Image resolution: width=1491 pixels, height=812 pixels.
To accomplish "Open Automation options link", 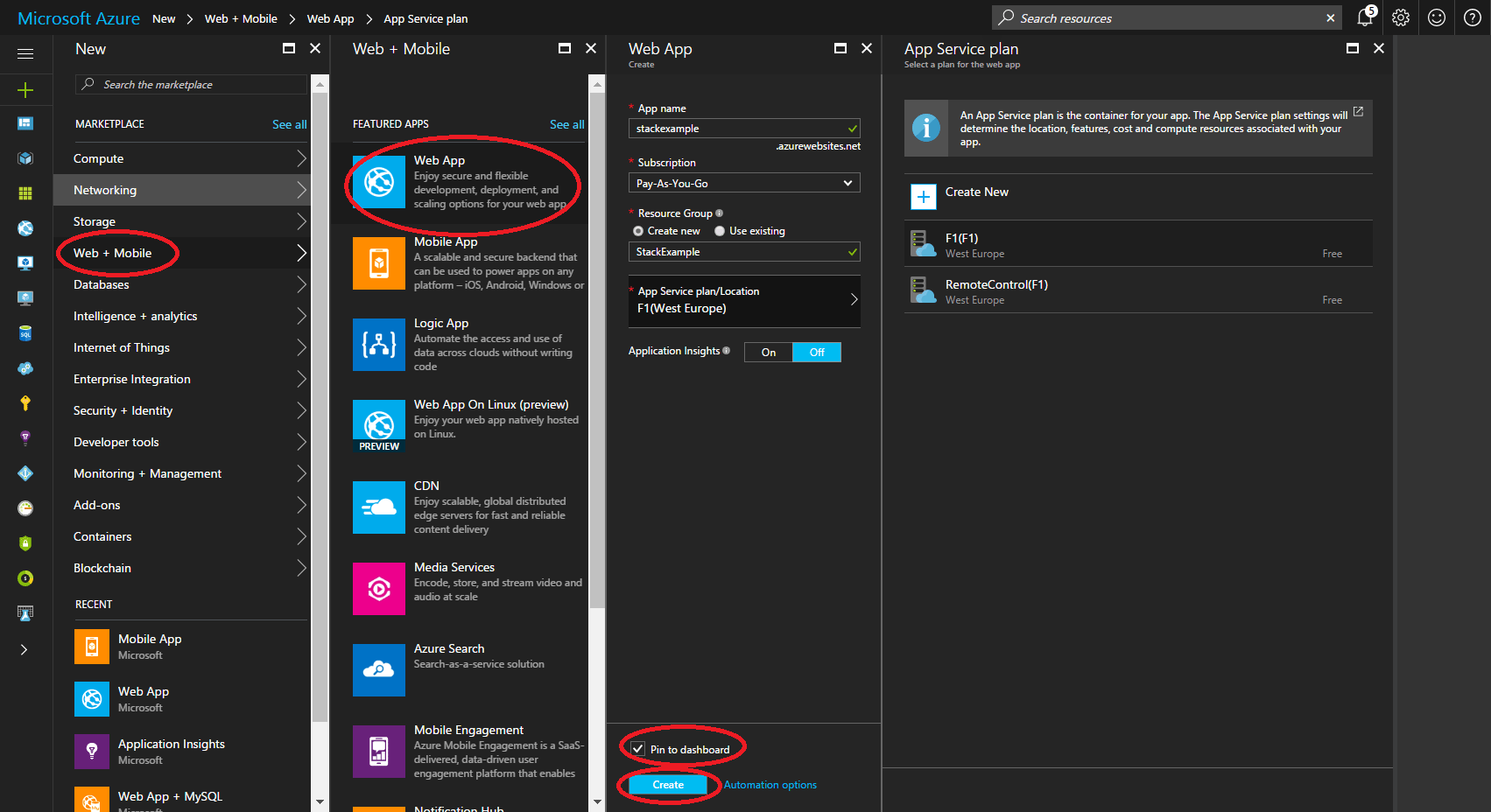I will (x=770, y=785).
